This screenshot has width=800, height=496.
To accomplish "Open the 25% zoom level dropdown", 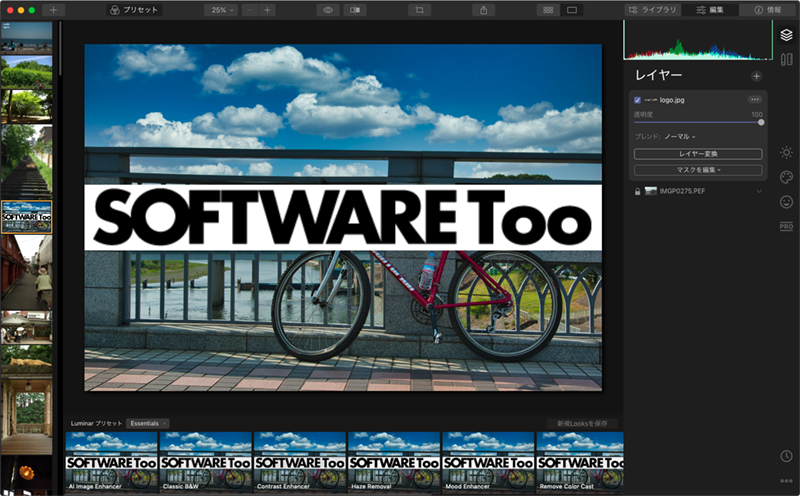I will (221, 10).
